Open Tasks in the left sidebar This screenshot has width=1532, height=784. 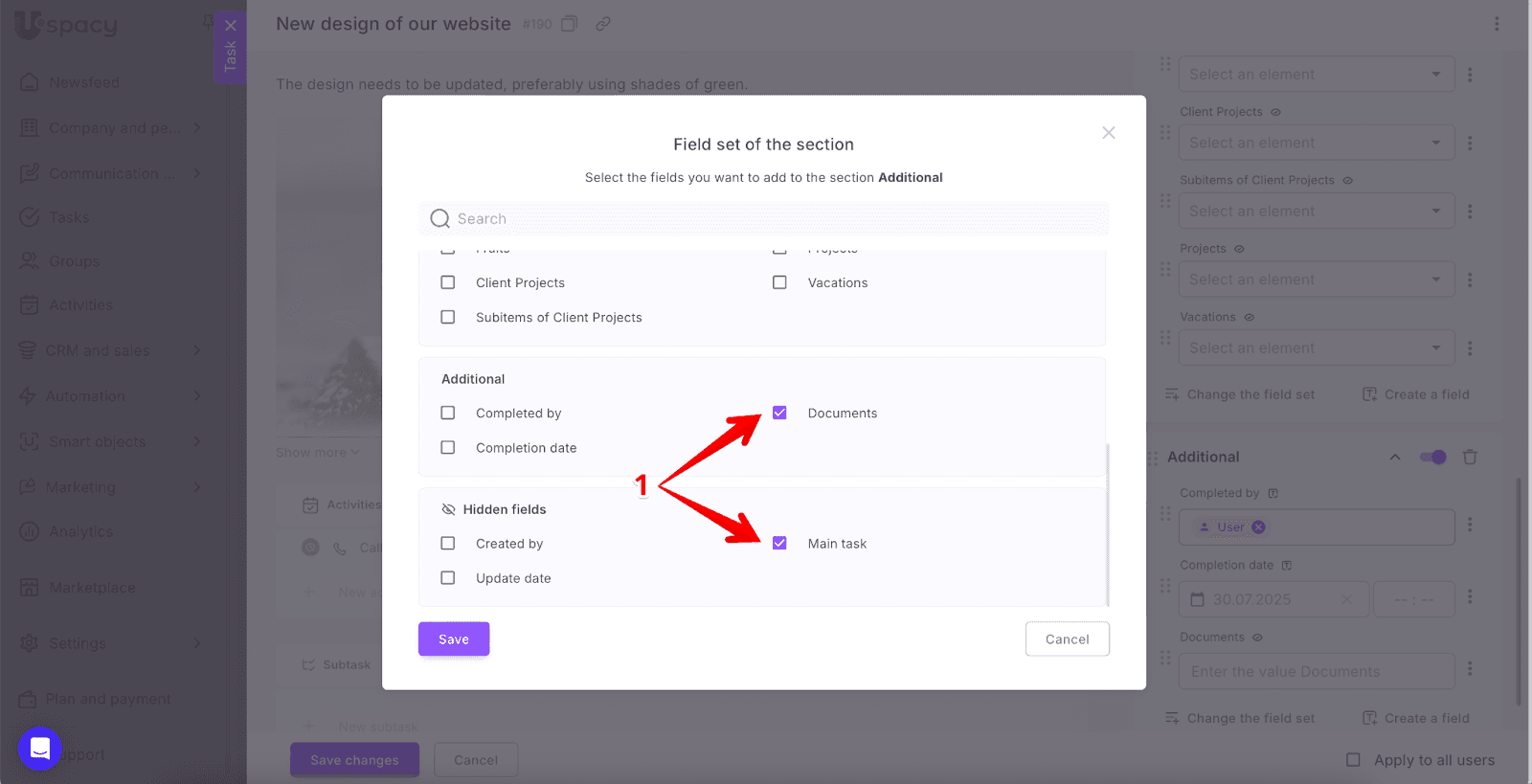coord(69,217)
